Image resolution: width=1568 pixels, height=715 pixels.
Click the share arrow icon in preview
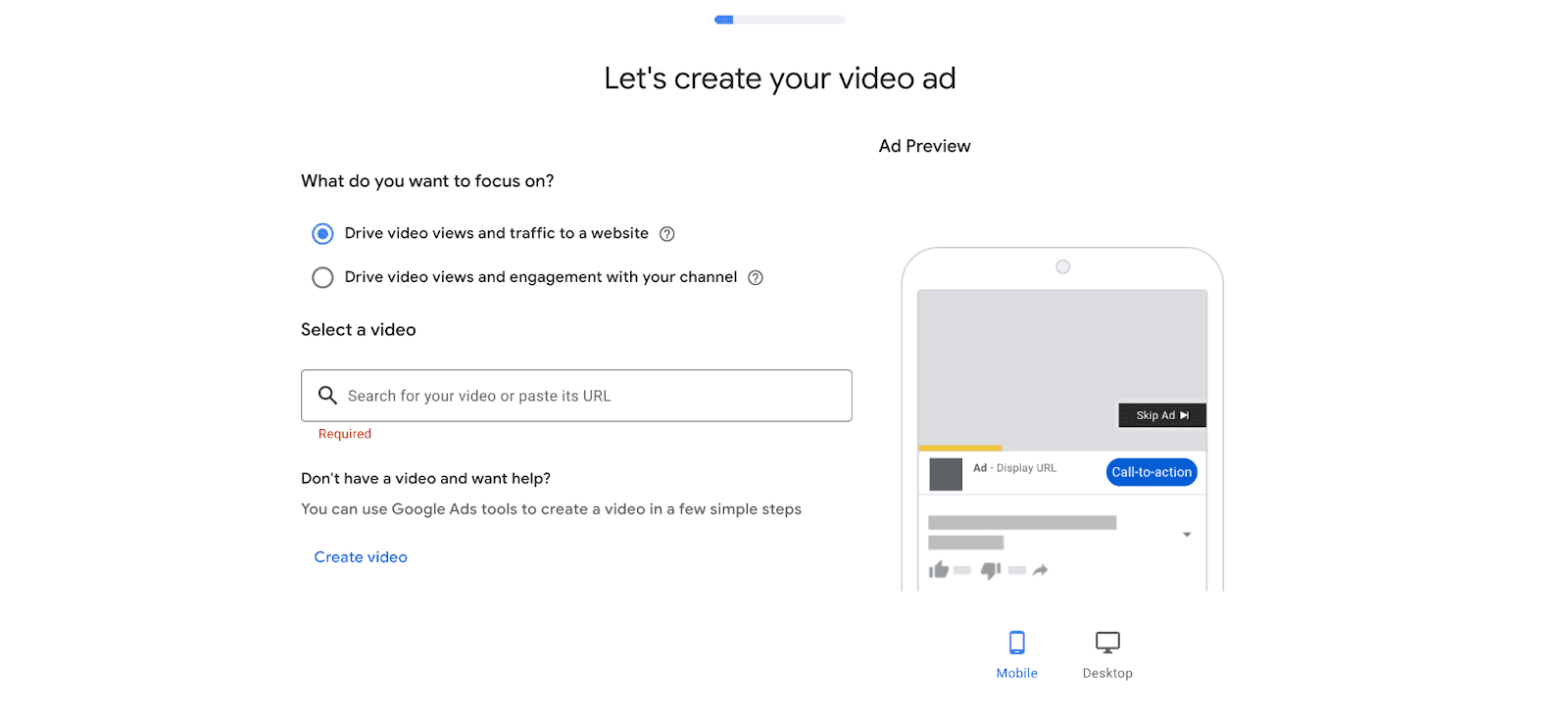click(x=1041, y=570)
